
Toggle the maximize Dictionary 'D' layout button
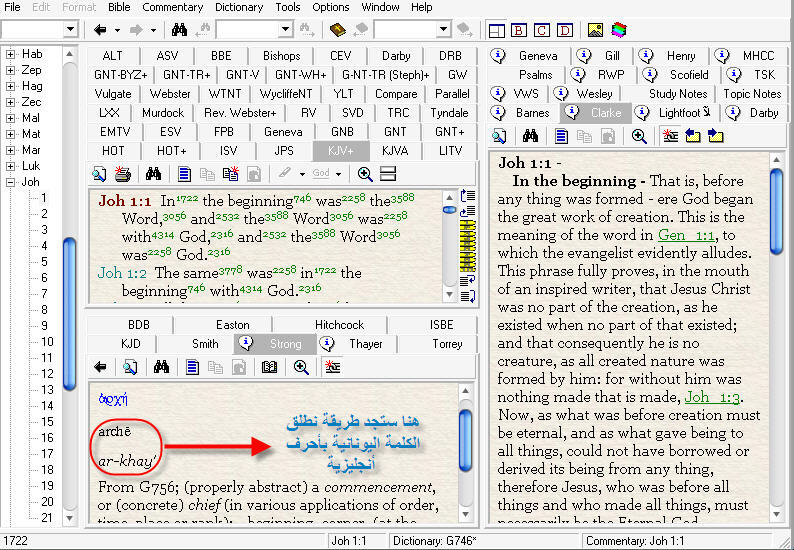coord(565,30)
